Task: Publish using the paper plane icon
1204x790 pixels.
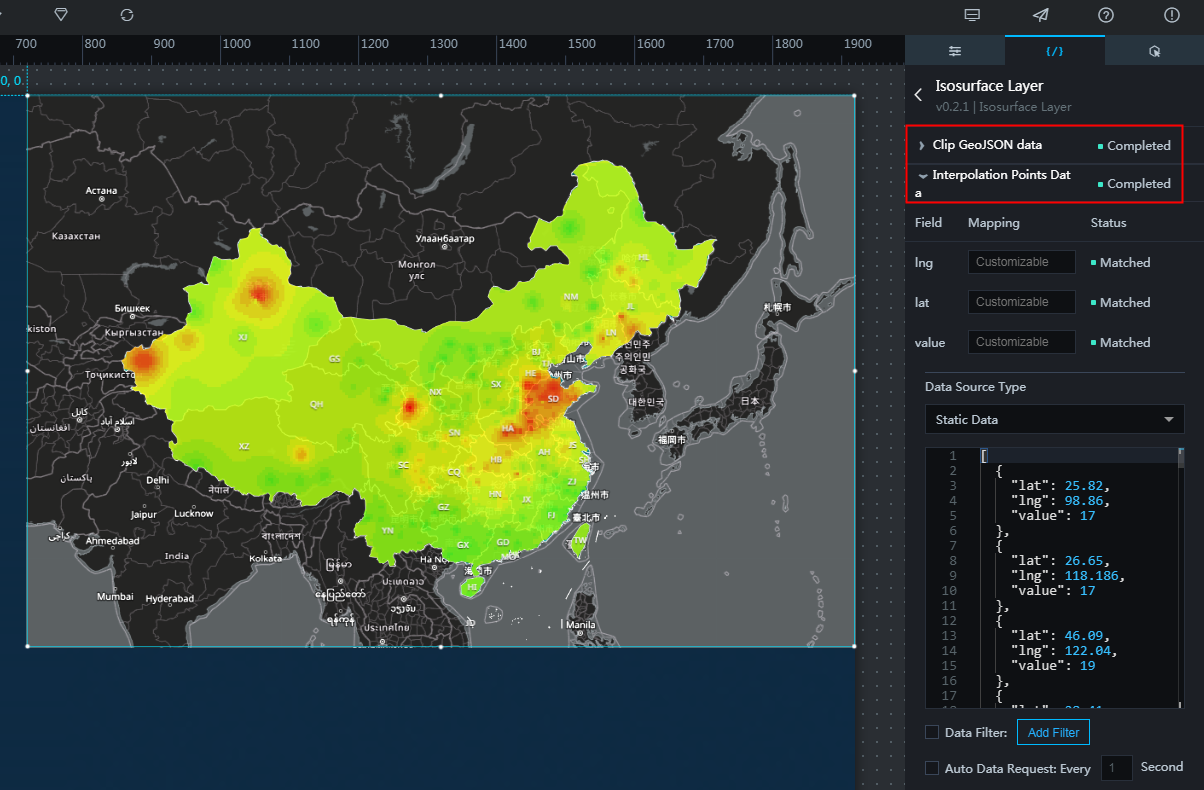Action: (1041, 15)
